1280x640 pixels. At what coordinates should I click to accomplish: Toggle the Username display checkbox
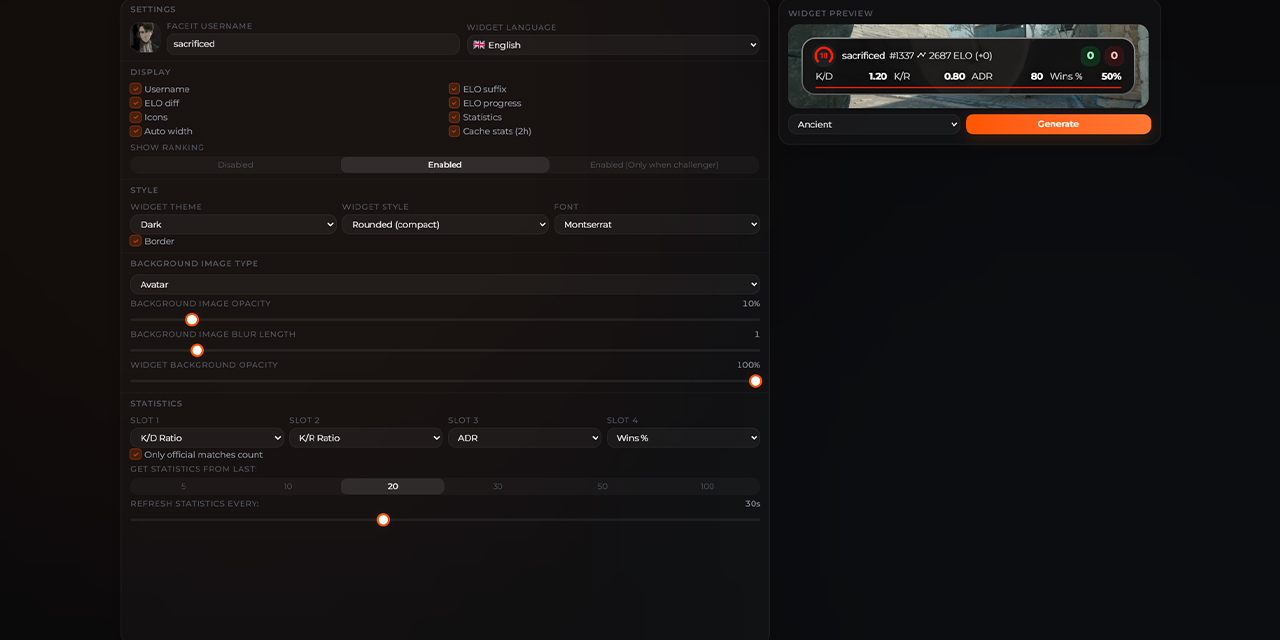[x=135, y=89]
